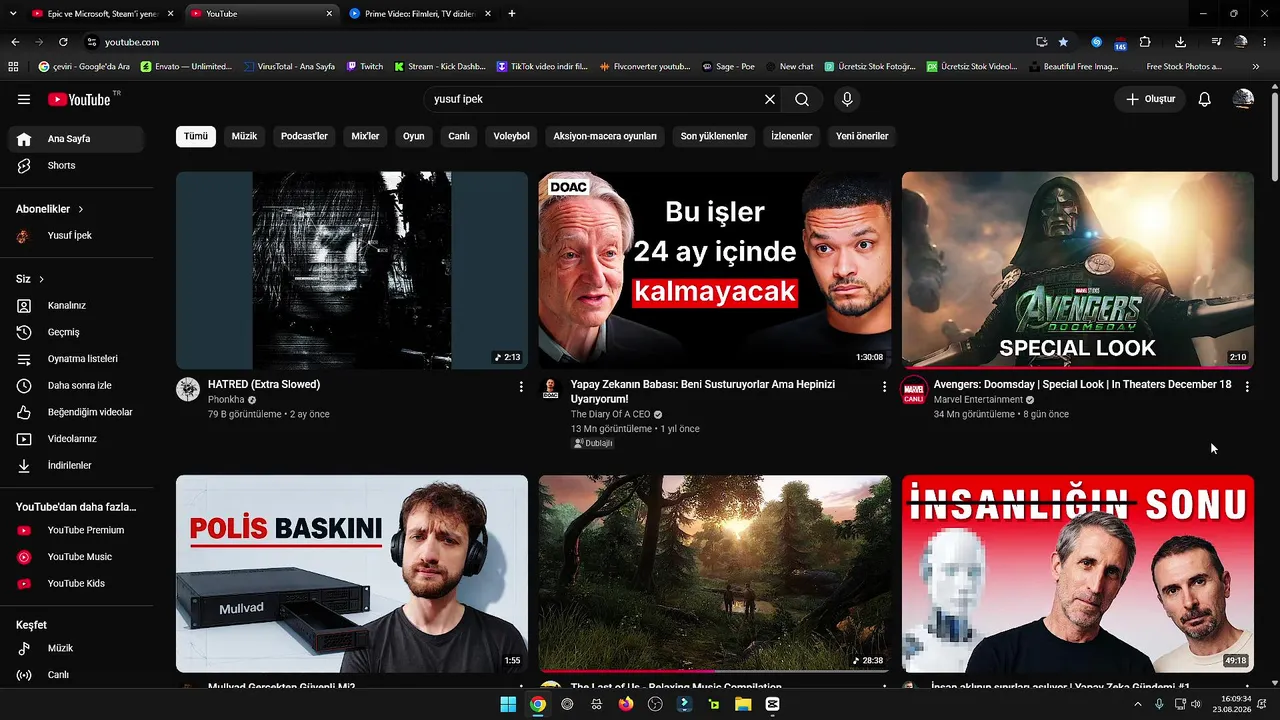Screen dimensions: 1280x720
Task: Visit the Marvel Entertainment channel link
Action: (978, 400)
